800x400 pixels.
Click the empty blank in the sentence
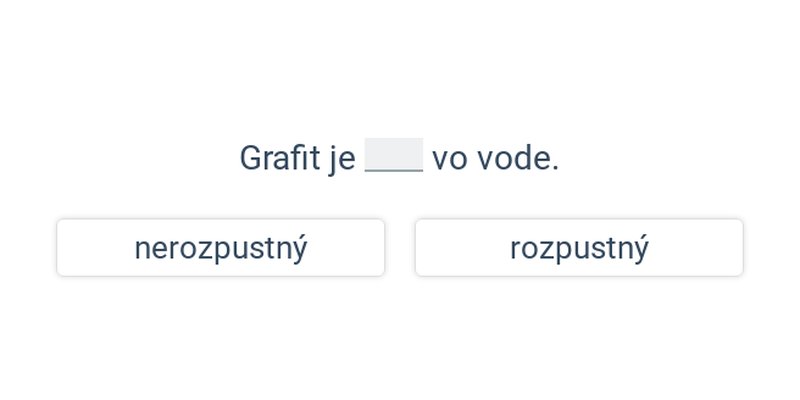pos(394,155)
